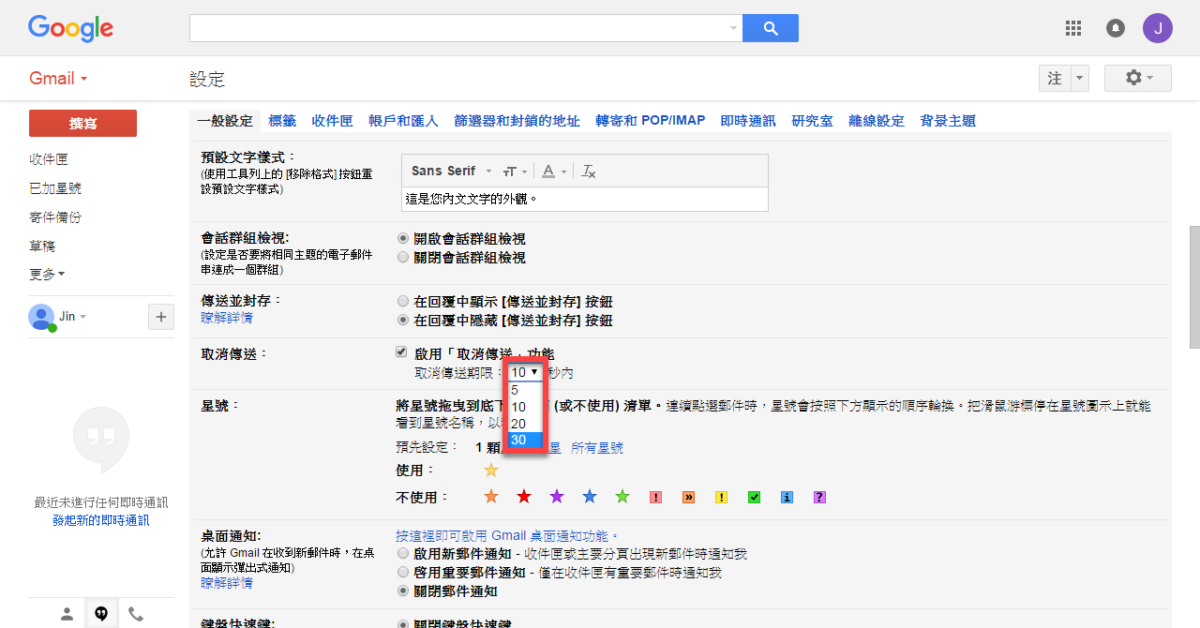Click the red 撰寫 compose button

pos(83,123)
